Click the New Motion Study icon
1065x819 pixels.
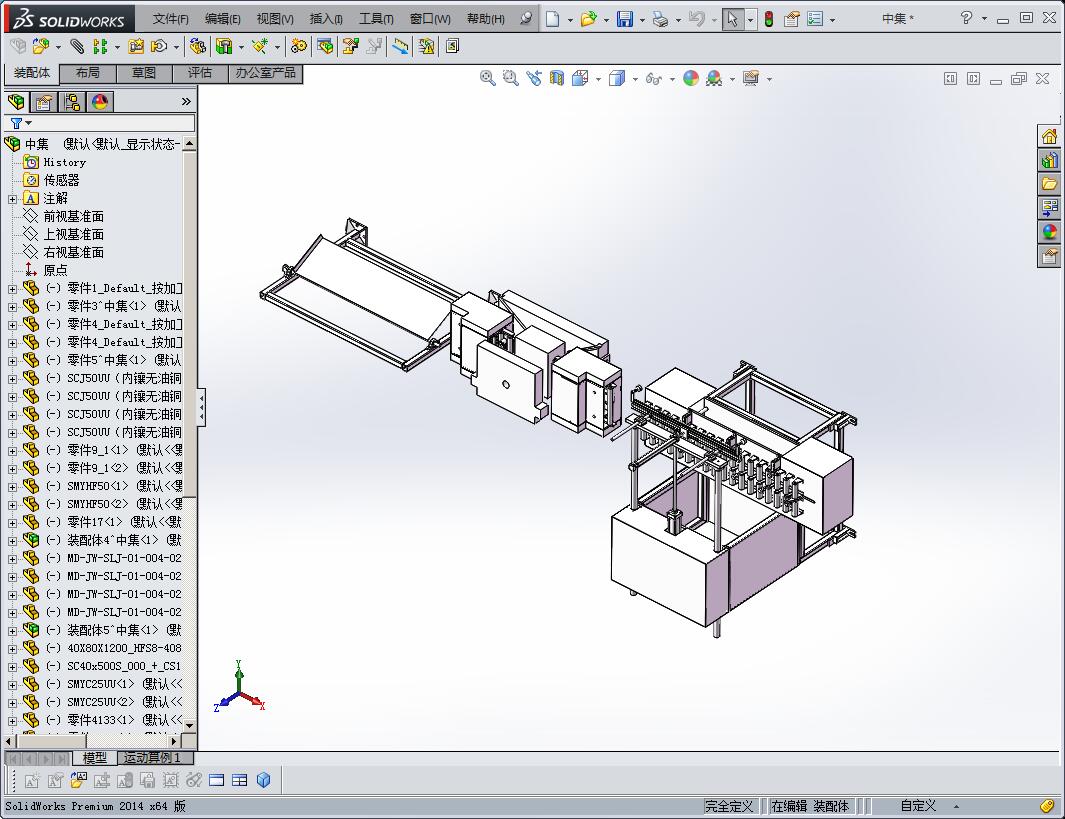298,46
